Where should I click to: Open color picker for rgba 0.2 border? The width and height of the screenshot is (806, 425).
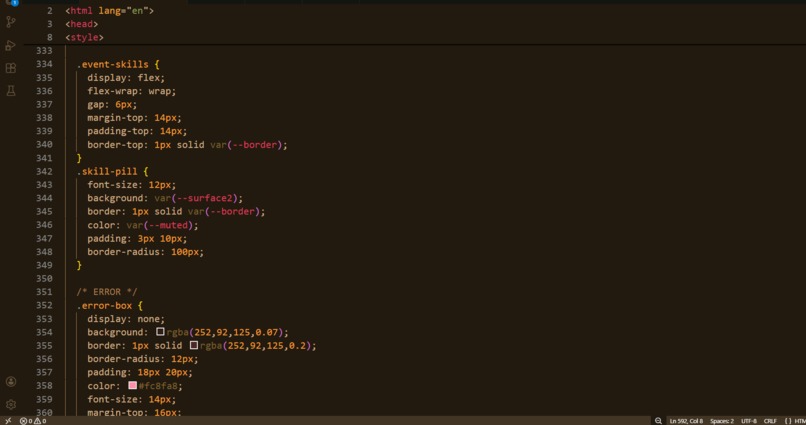194,345
